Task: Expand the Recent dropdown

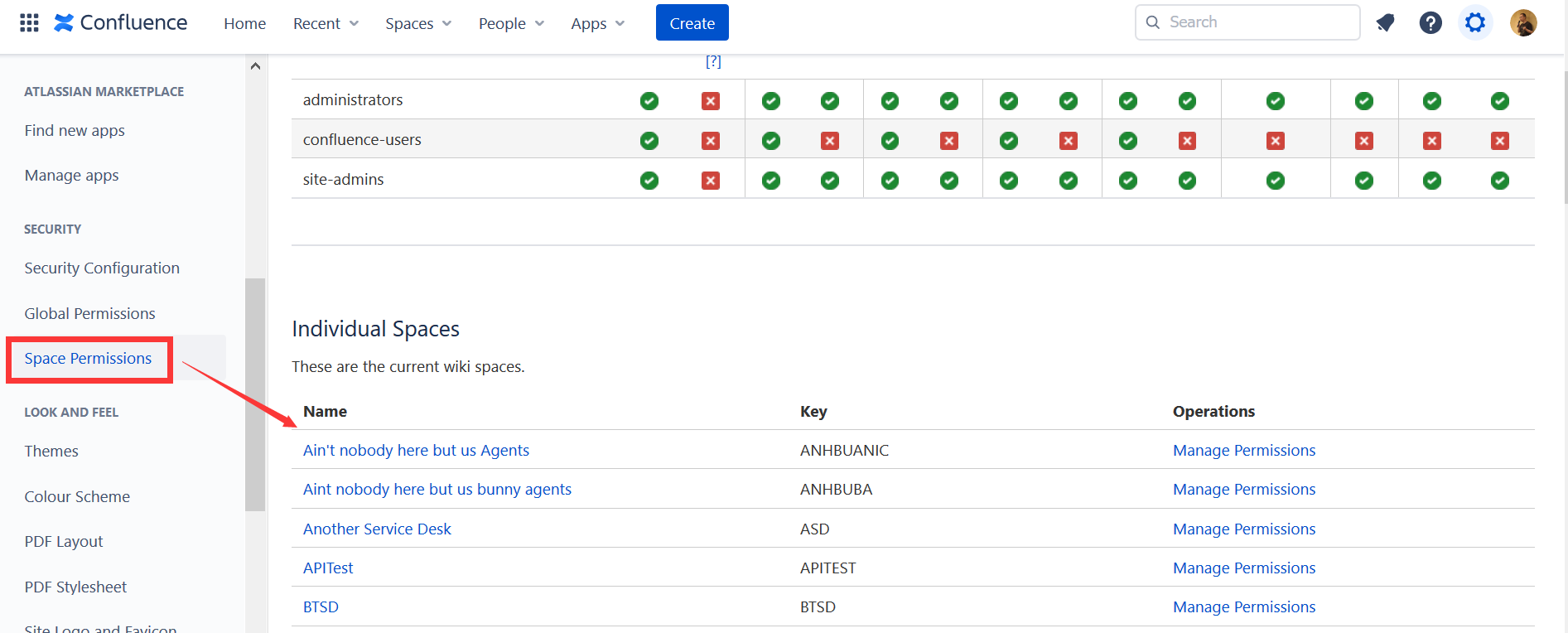Action: pyautogui.click(x=326, y=23)
